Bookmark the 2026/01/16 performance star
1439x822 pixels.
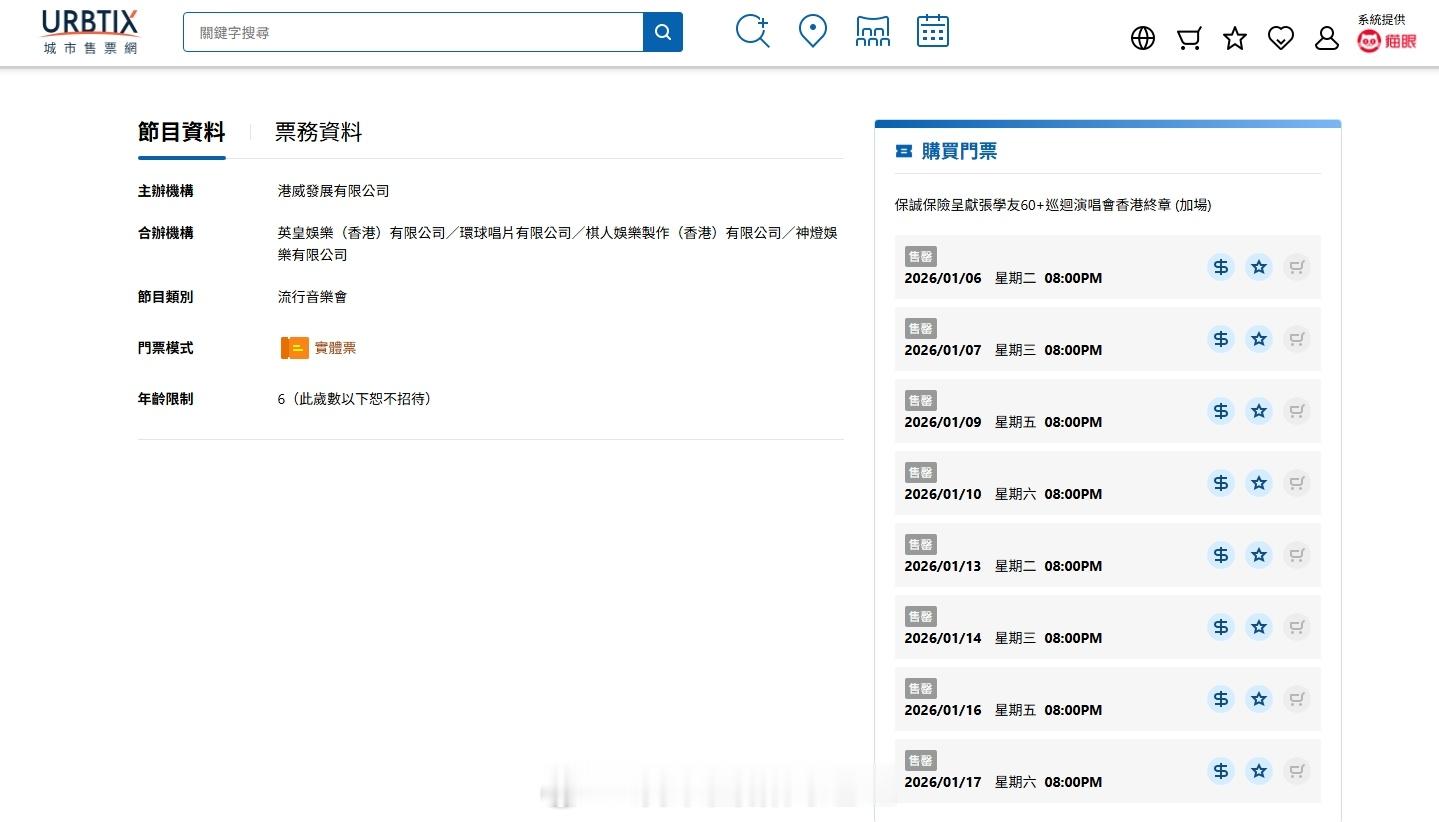1259,699
